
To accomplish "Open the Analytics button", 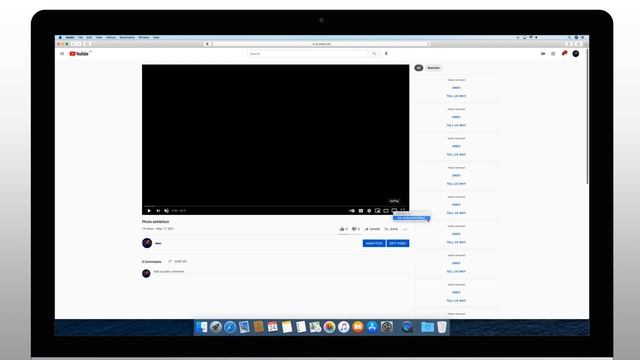I will (x=374, y=243).
